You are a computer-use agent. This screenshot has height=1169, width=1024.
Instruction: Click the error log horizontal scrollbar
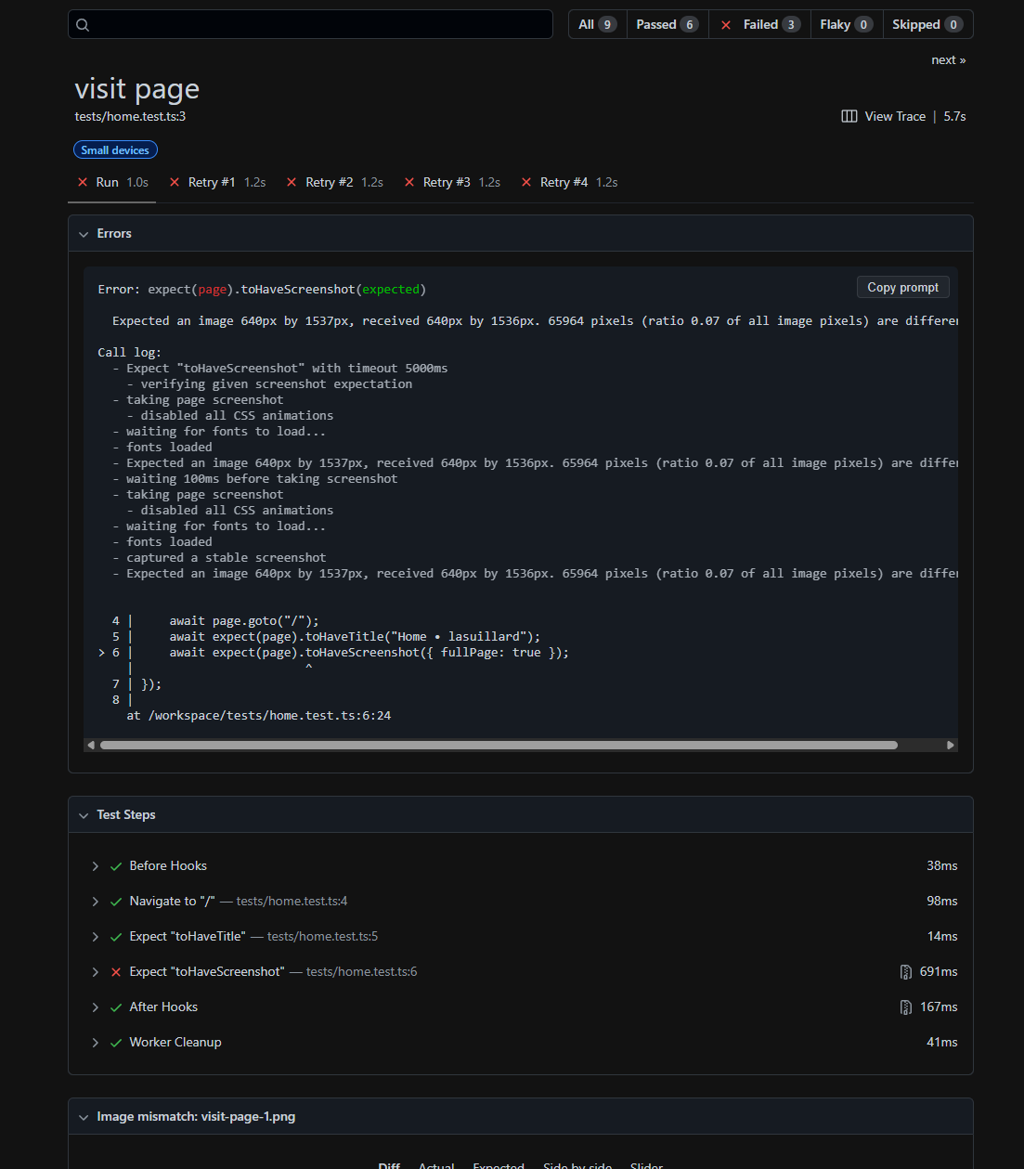pyautogui.click(x=498, y=745)
